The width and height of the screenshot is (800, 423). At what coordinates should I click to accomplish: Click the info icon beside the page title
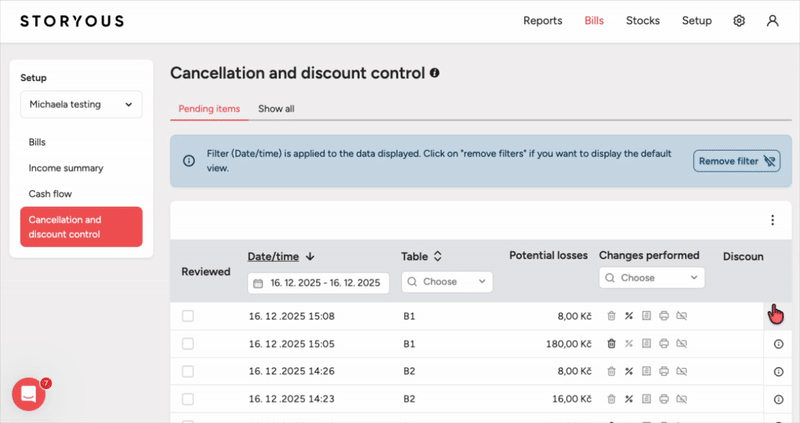[434, 73]
